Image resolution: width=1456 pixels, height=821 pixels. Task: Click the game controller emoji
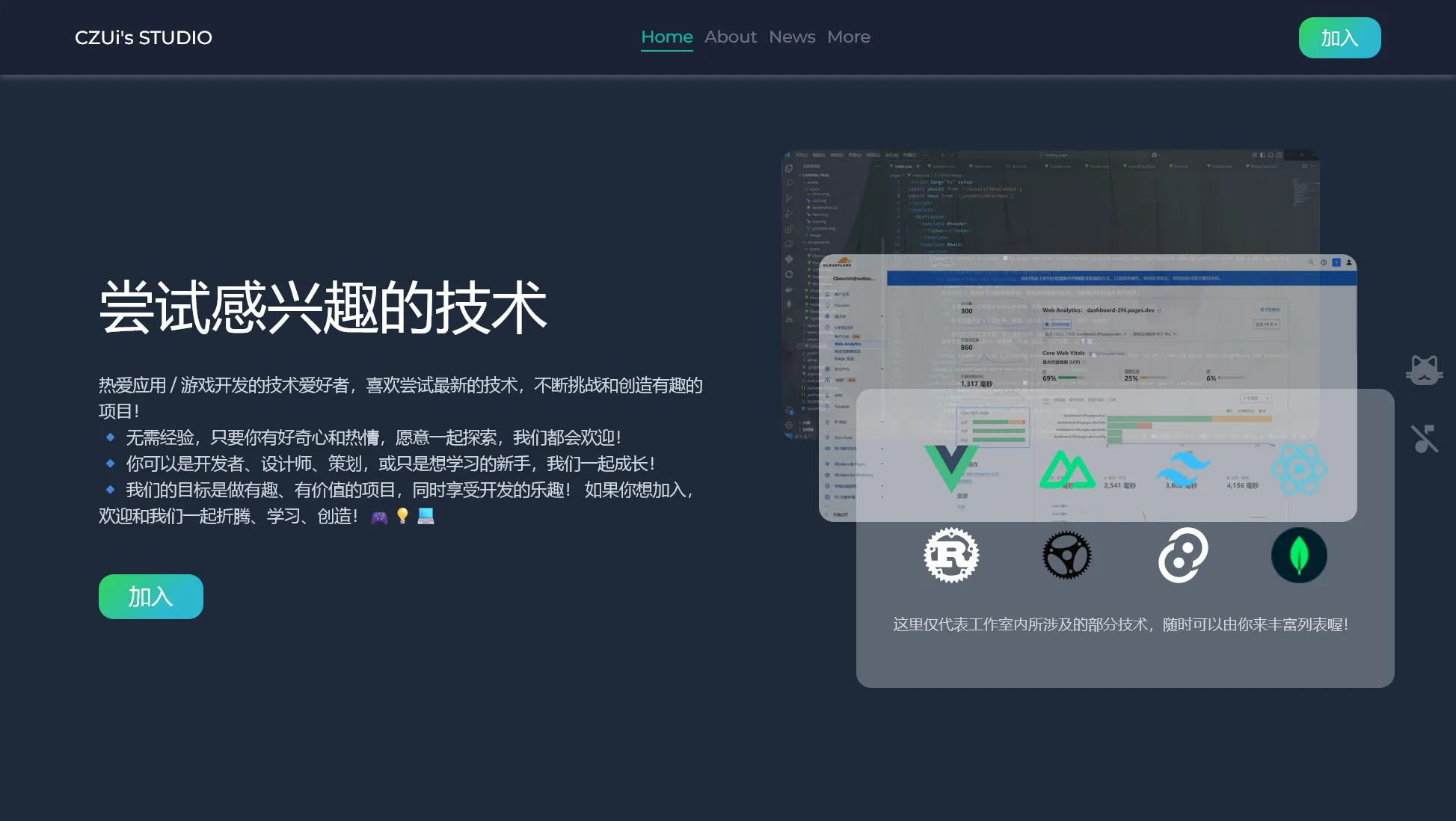[x=379, y=517]
